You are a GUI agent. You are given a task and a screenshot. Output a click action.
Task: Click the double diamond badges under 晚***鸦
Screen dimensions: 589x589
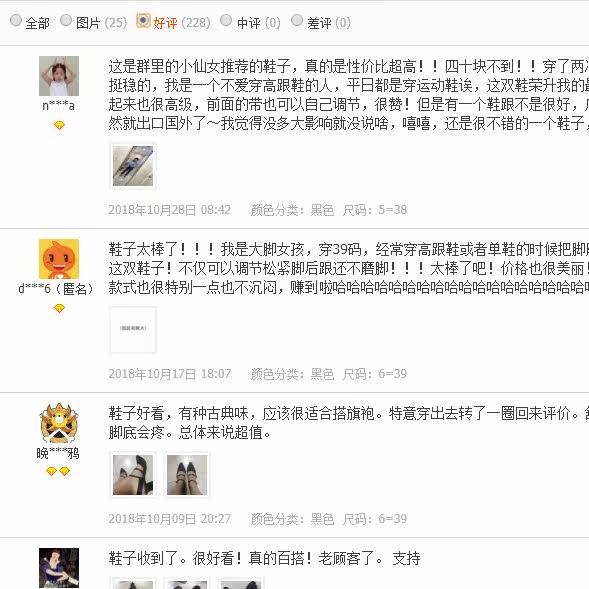tap(58, 471)
